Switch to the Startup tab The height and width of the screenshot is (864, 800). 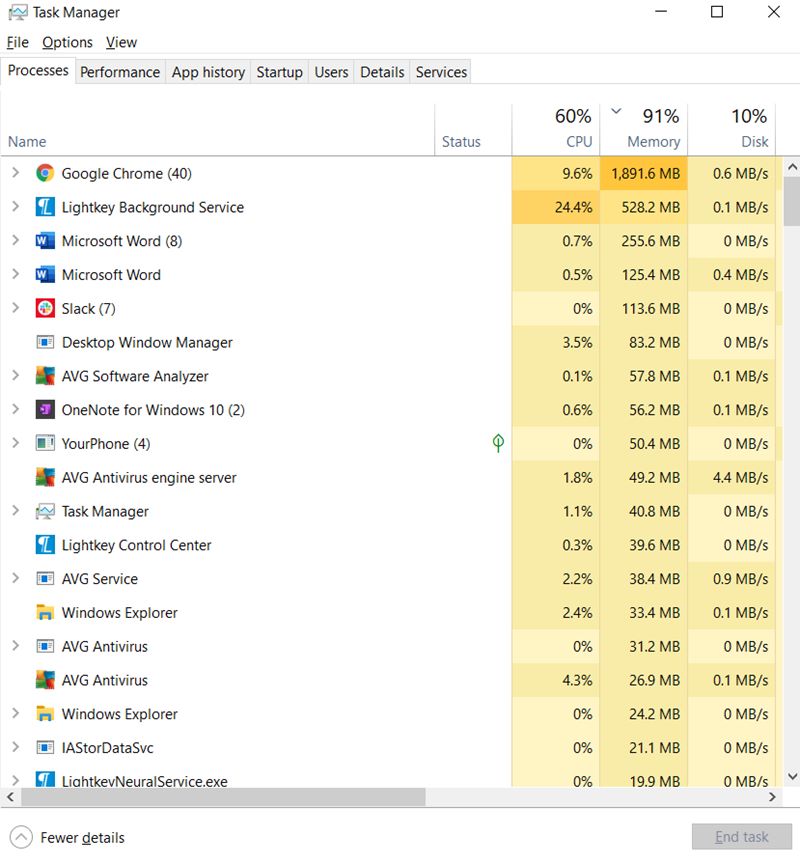click(x=279, y=72)
